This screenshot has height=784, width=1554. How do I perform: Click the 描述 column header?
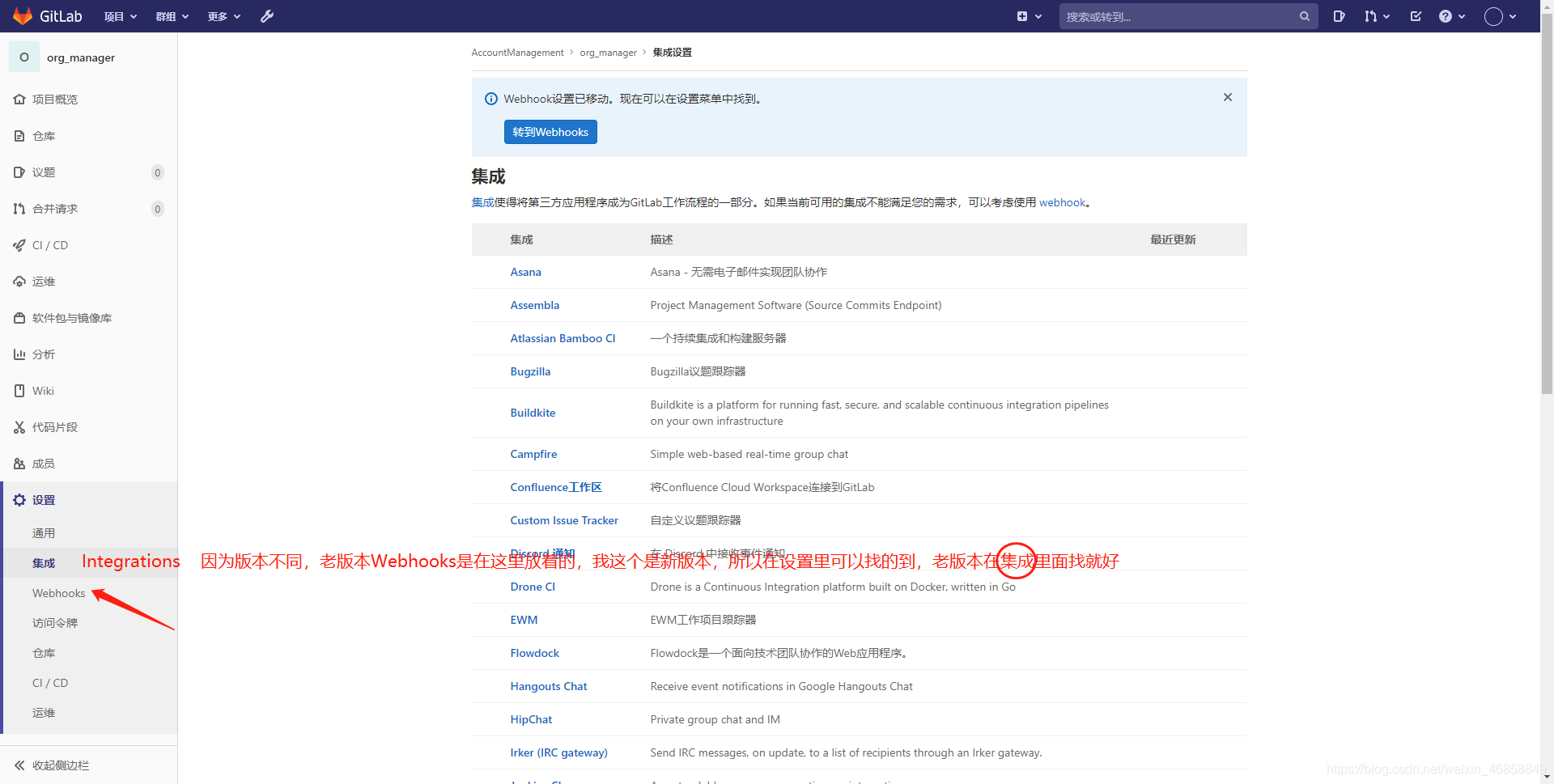point(661,239)
